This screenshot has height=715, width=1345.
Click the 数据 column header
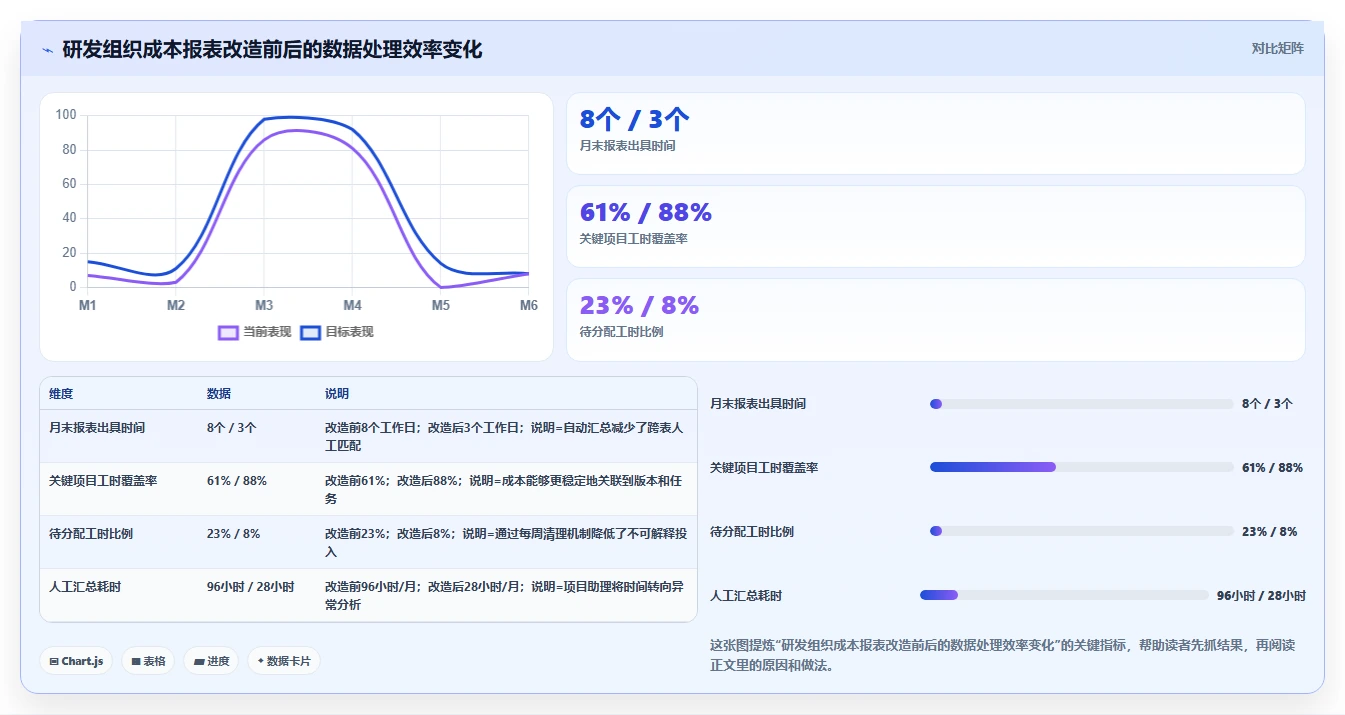pos(219,394)
